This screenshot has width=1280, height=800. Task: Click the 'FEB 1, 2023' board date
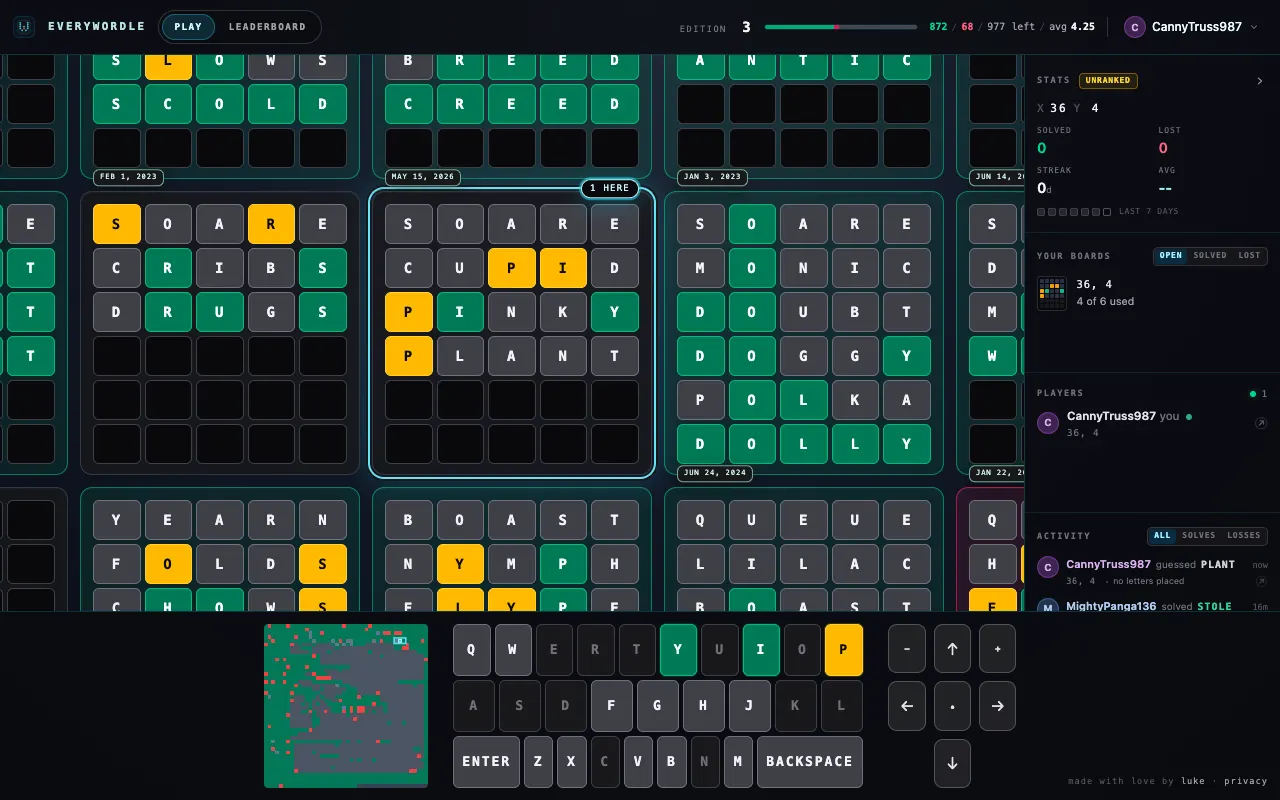pyautogui.click(x=129, y=177)
